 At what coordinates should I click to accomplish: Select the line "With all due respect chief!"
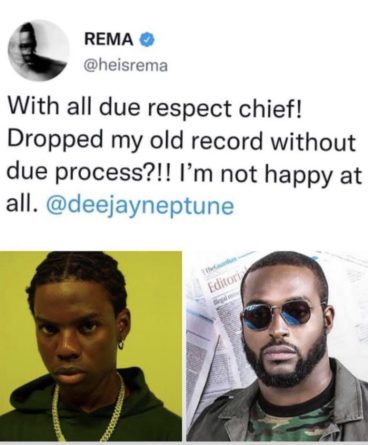tap(155, 108)
